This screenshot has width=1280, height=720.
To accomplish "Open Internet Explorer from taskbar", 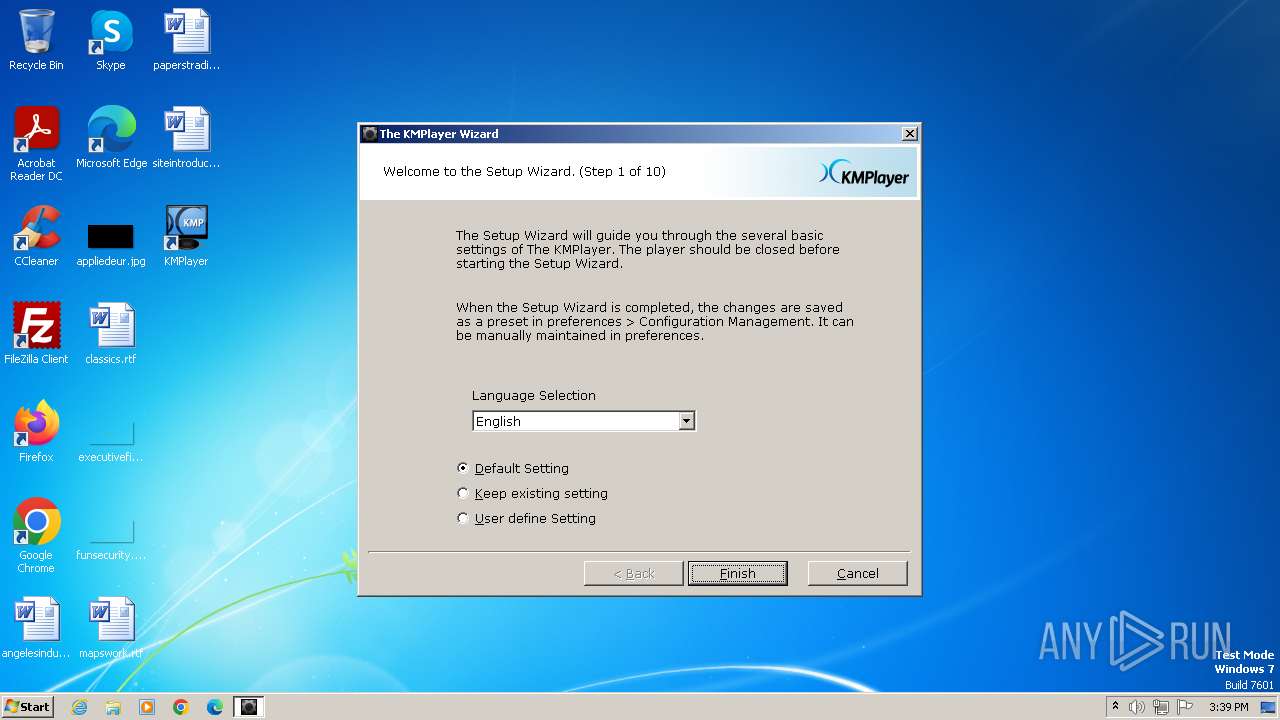I will click(x=79, y=707).
